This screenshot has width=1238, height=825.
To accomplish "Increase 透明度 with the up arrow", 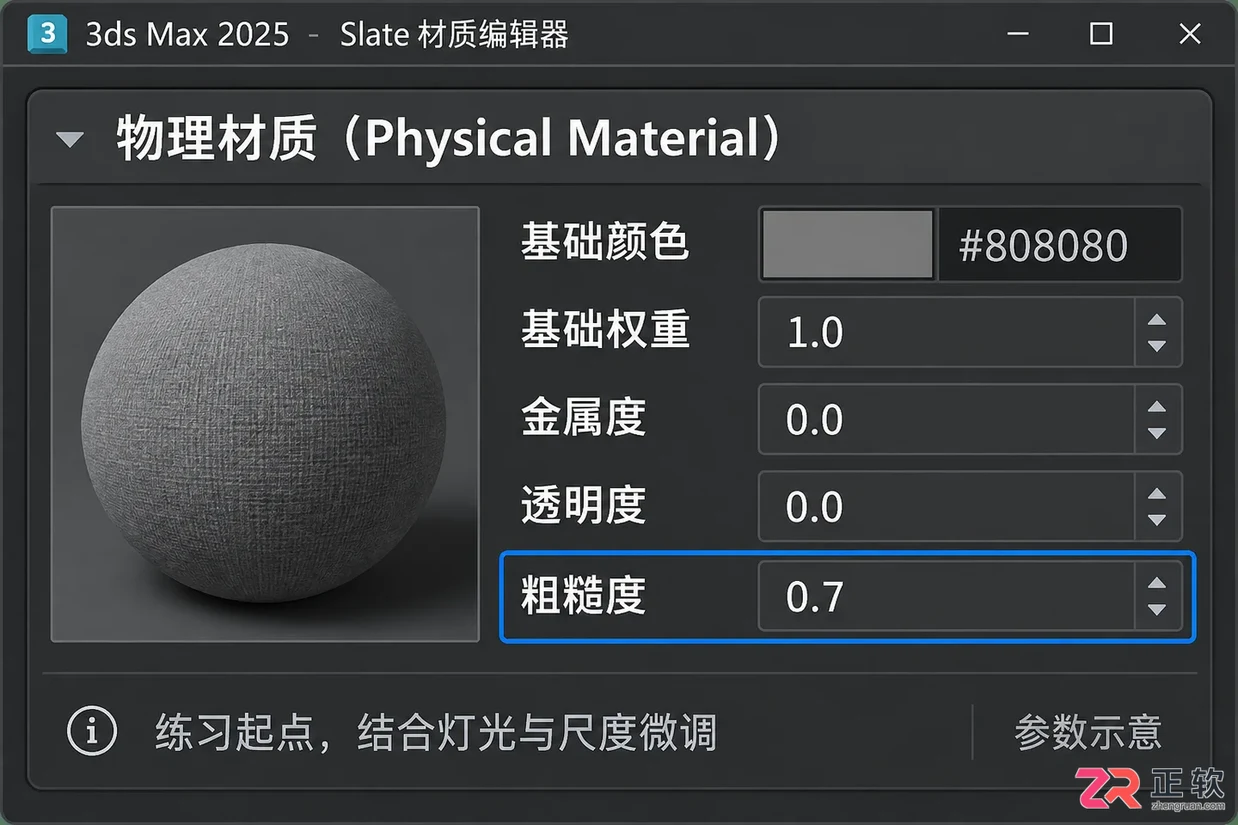I will (1157, 494).
